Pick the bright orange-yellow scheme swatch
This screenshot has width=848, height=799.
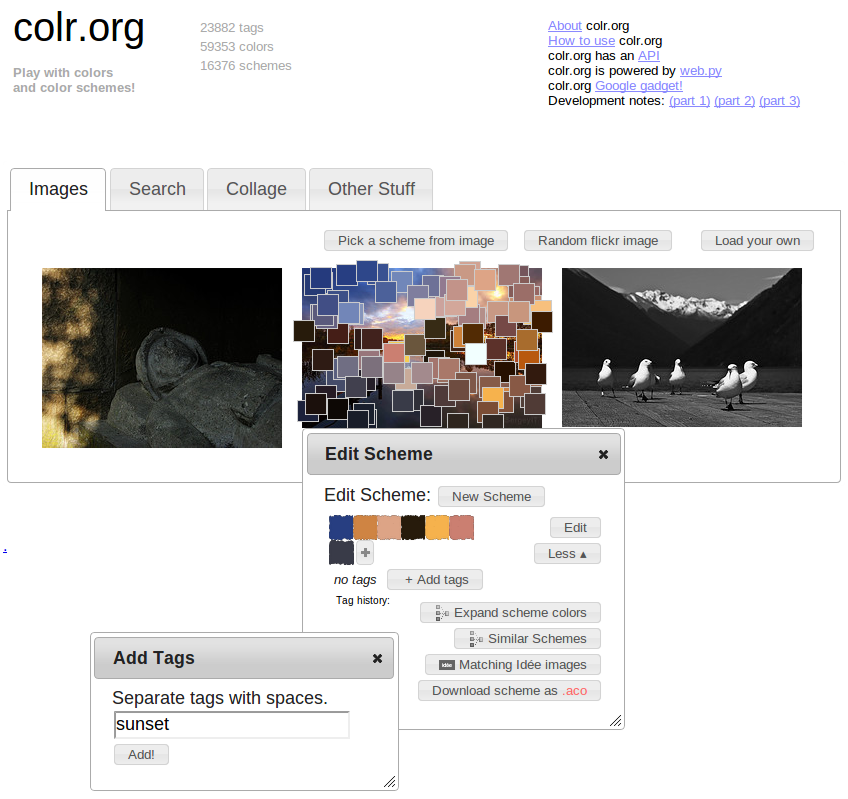point(437,527)
